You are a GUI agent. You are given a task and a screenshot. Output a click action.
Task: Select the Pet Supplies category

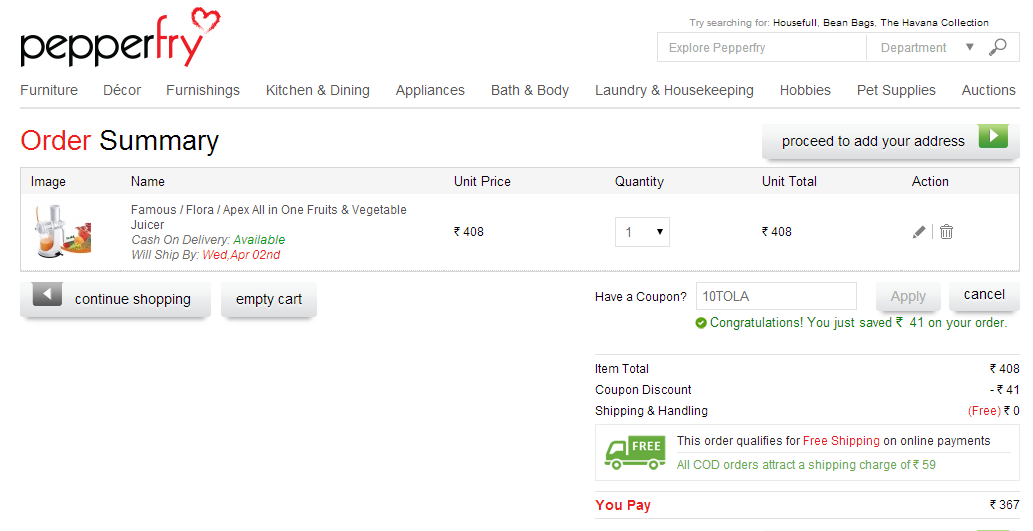(896, 90)
